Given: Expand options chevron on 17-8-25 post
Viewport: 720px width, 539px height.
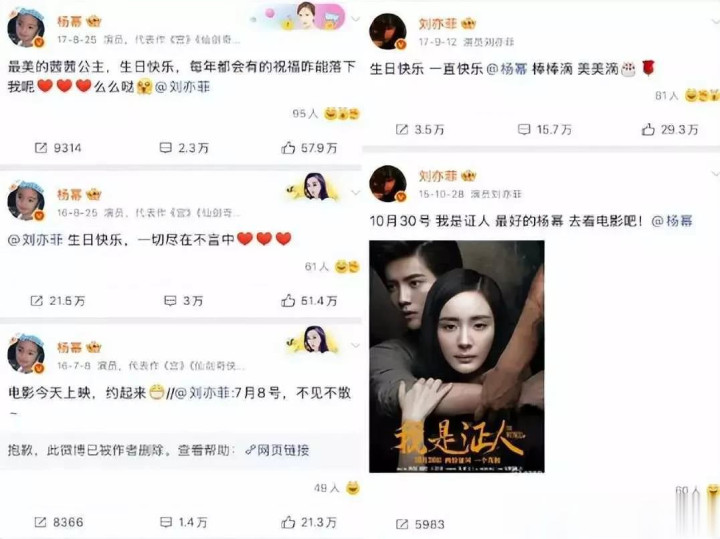Looking at the screenshot, I should pos(355,19).
